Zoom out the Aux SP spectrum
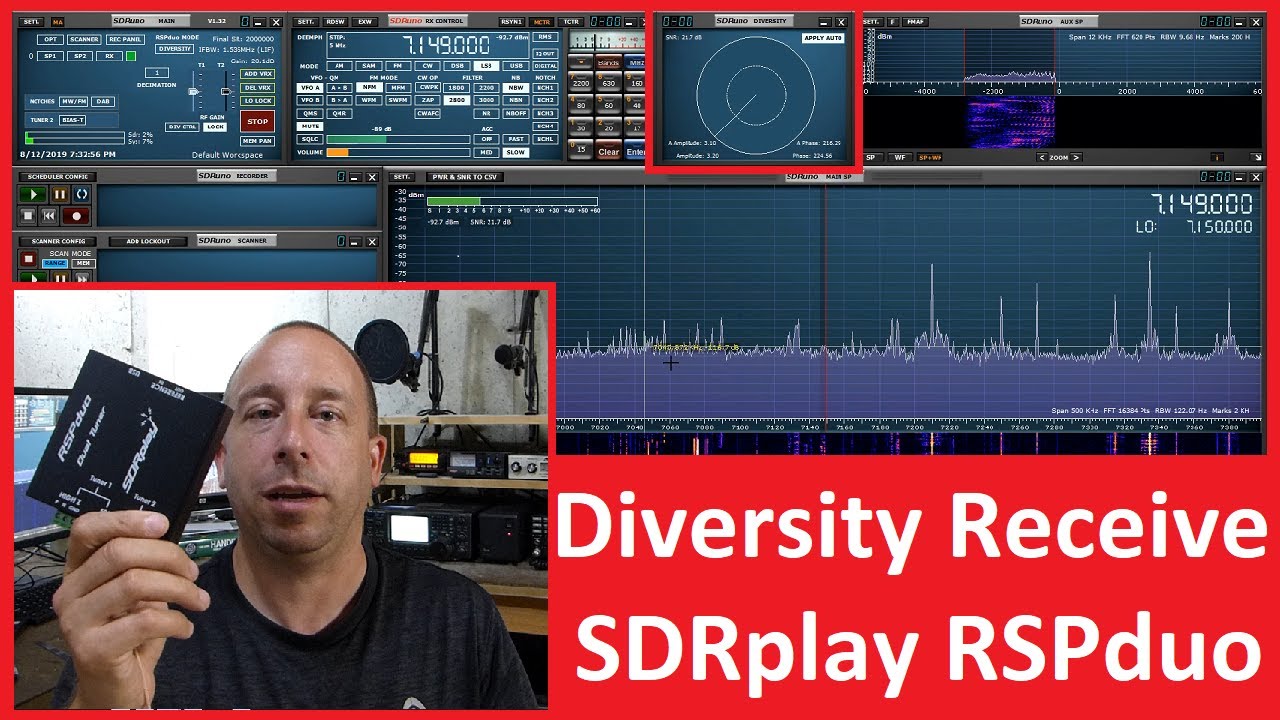The image size is (1280, 720). coord(1042,157)
